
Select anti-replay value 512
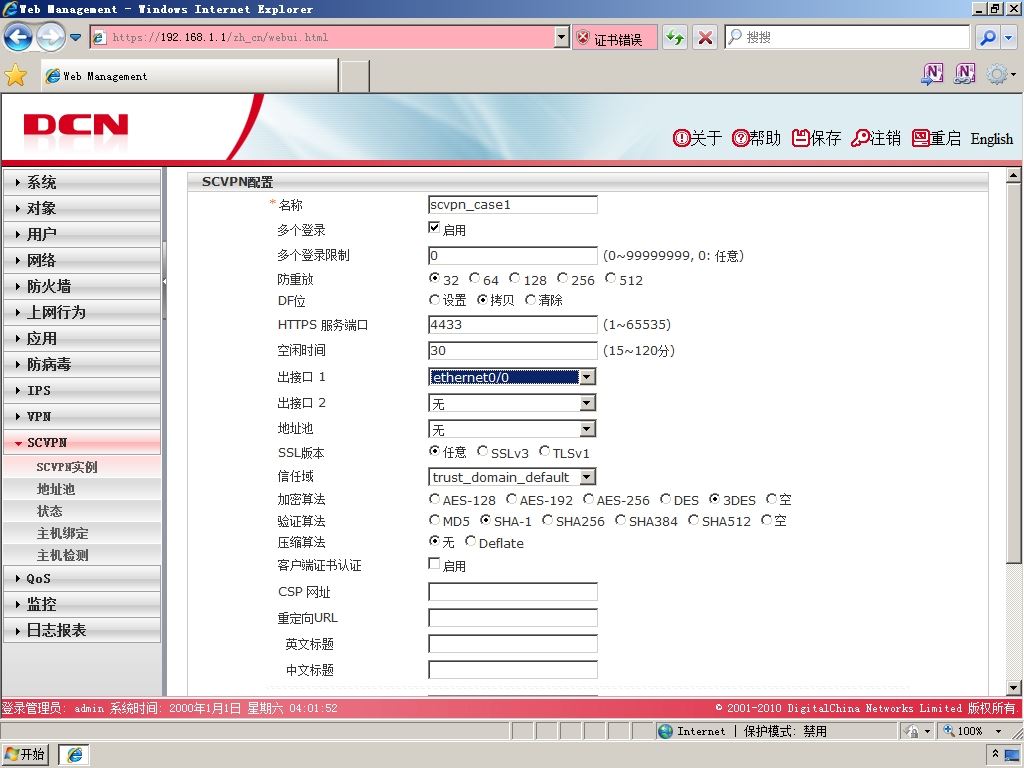[x=610, y=278]
